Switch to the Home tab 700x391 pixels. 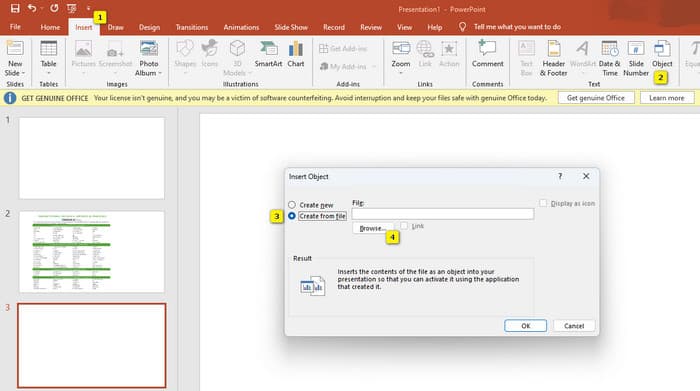click(50, 27)
